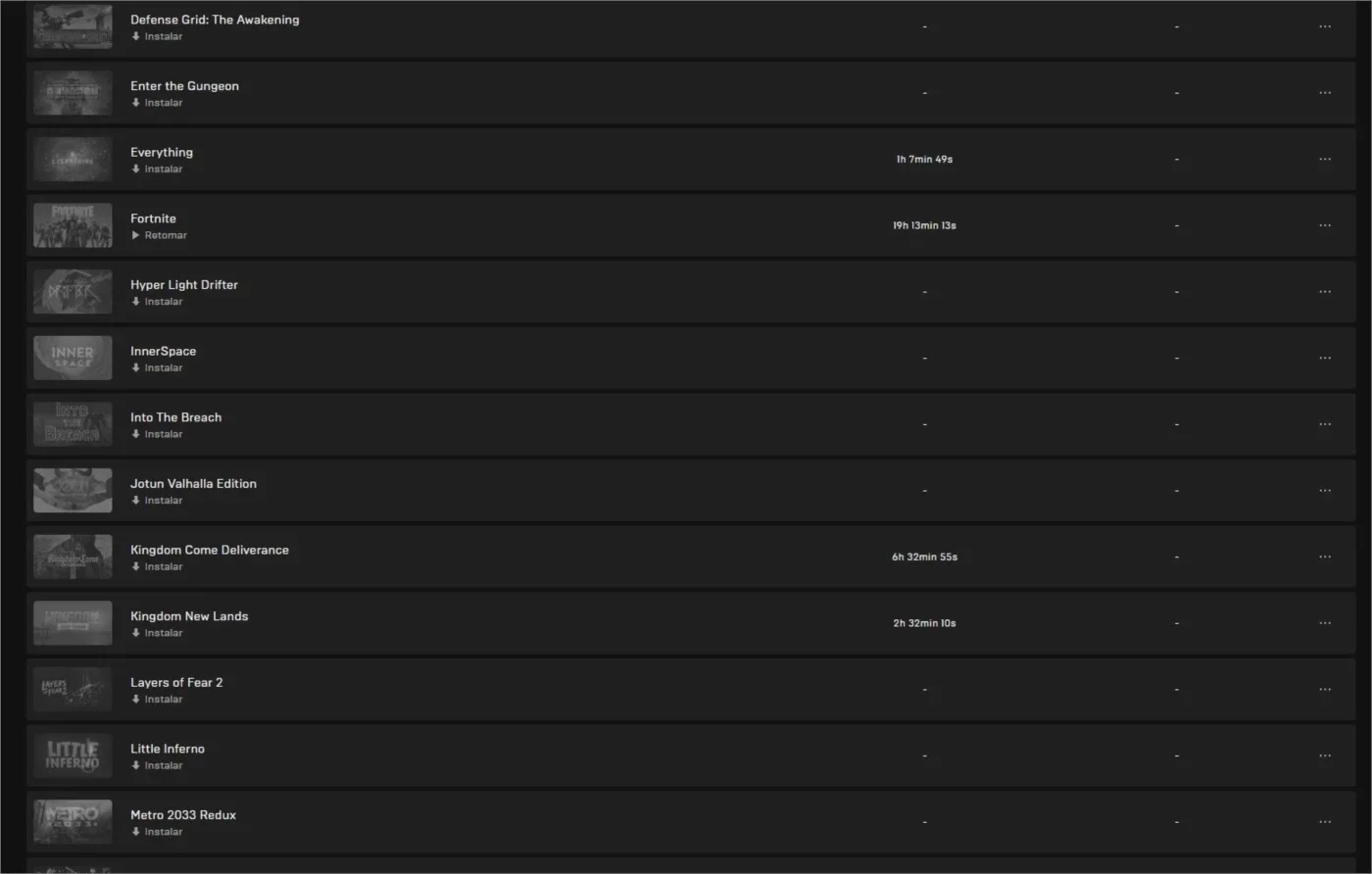Open more options for Kingdom Come Deliverance
The height and width of the screenshot is (874, 1372).
click(1325, 557)
